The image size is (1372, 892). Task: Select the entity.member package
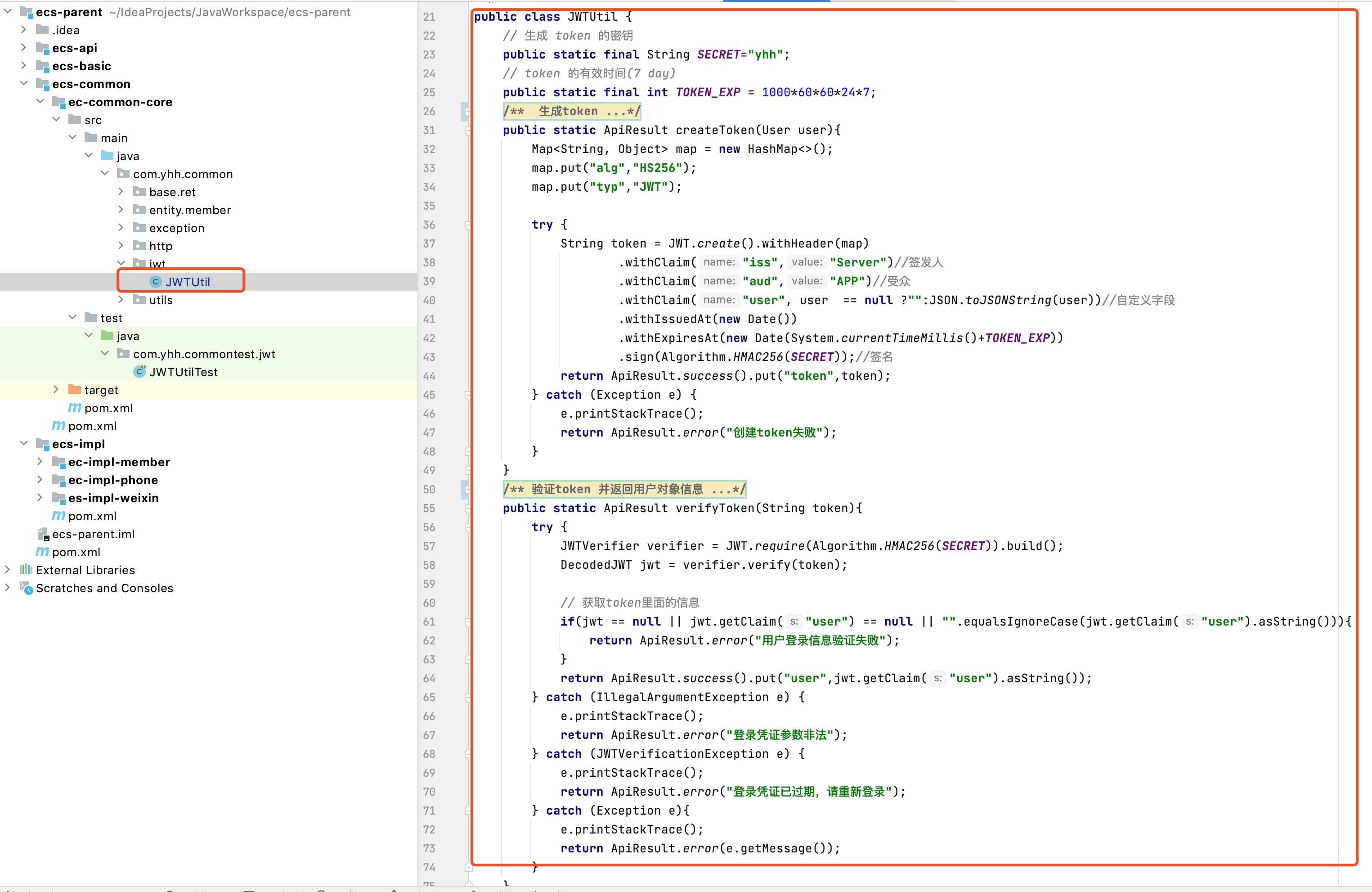pos(190,210)
